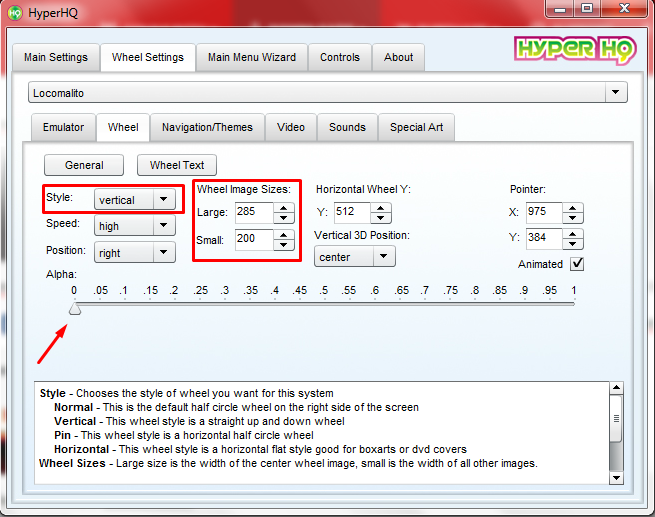Click the 'Horizontal' style description line
The image size is (655, 517).
[x=260, y=449]
